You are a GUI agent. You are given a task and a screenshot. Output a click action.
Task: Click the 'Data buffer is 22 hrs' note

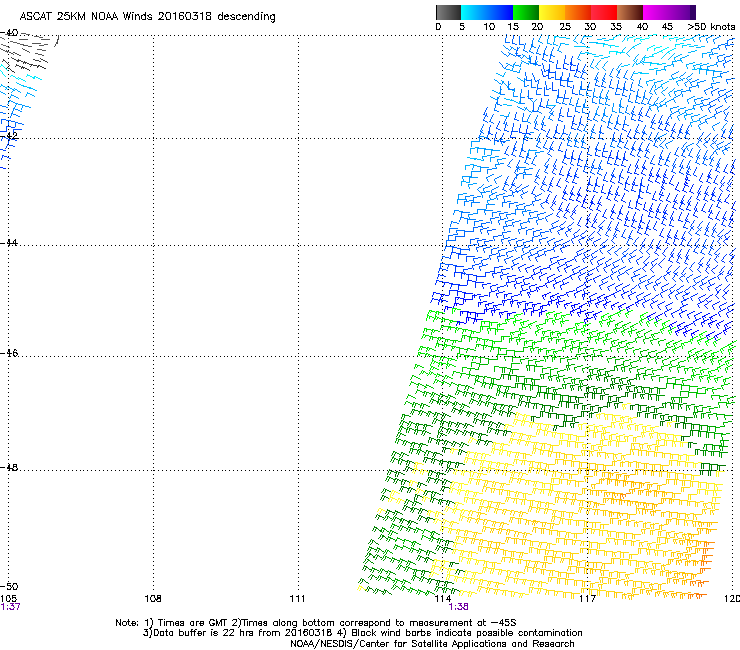(x=362, y=633)
